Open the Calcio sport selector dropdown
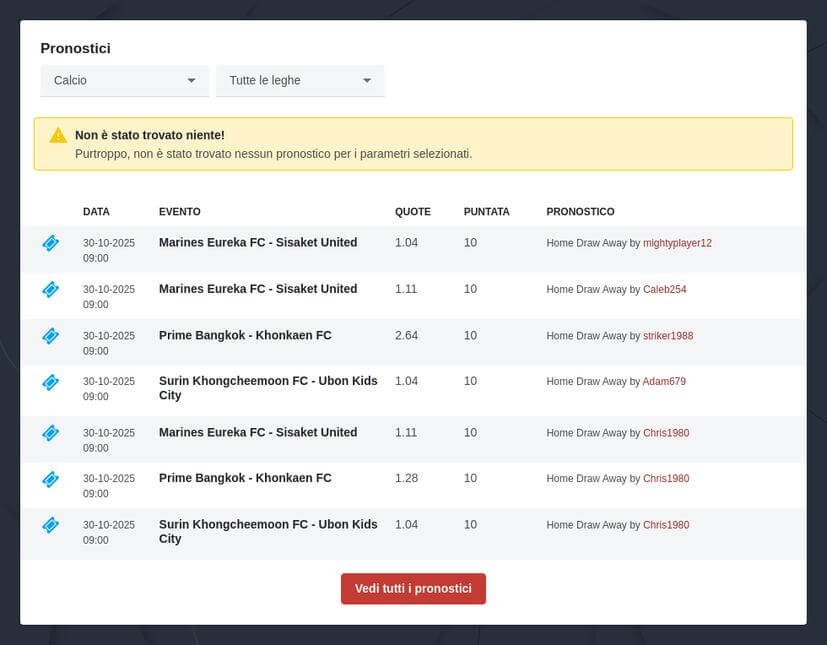The image size is (827, 645). pyautogui.click(x=124, y=80)
